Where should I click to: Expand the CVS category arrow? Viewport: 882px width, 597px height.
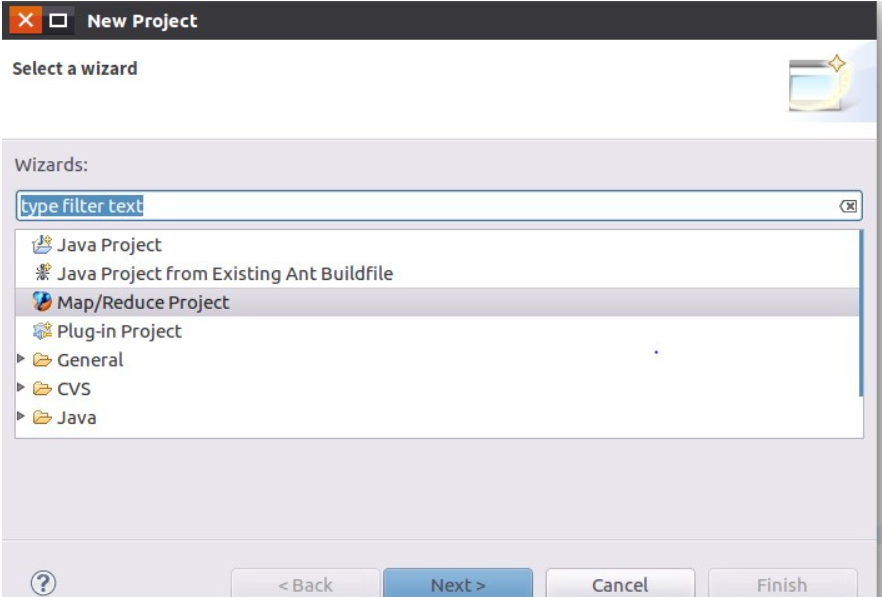tap(22, 388)
